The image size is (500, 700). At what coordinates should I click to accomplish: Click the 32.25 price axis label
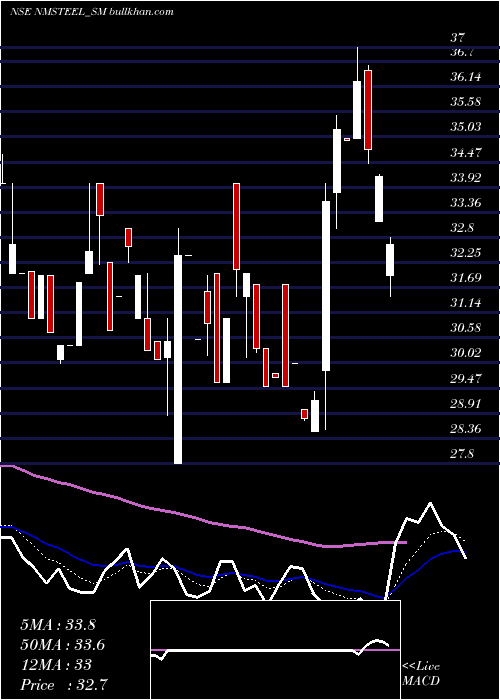click(x=466, y=253)
